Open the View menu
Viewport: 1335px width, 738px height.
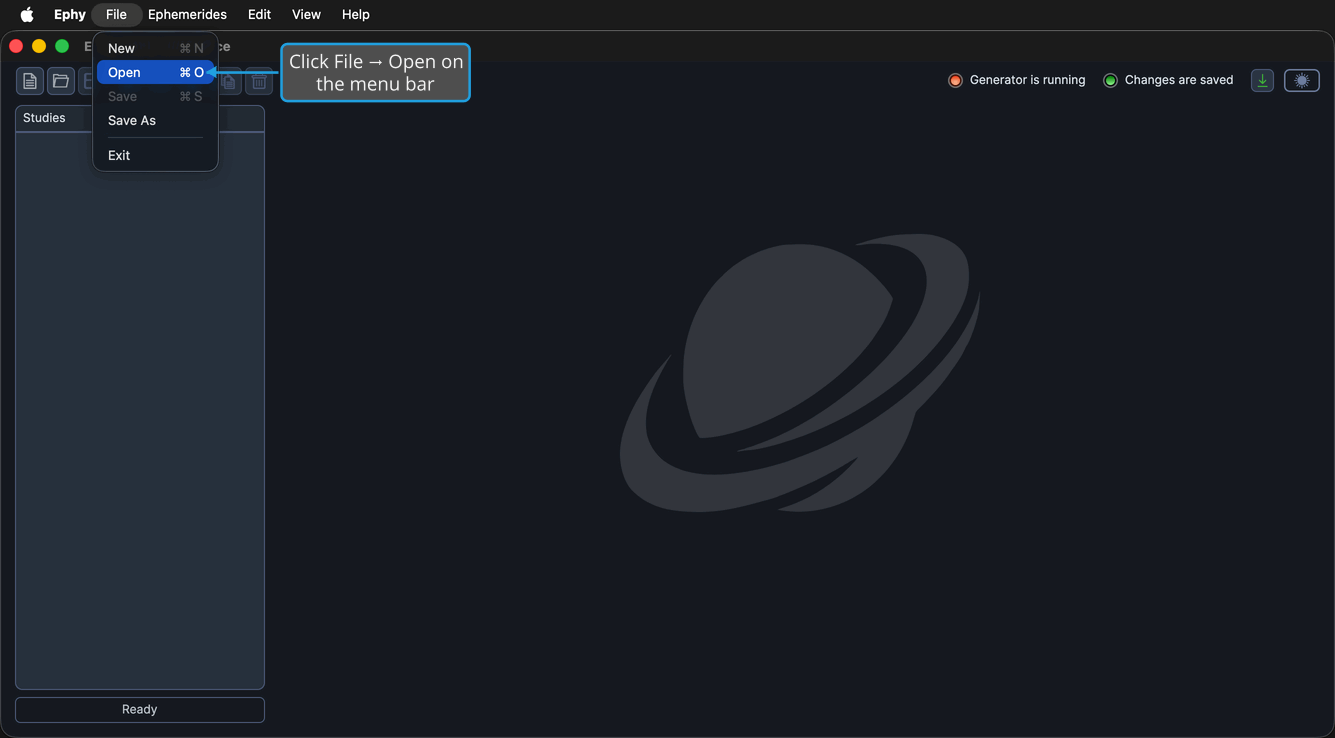click(x=306, y=14)
